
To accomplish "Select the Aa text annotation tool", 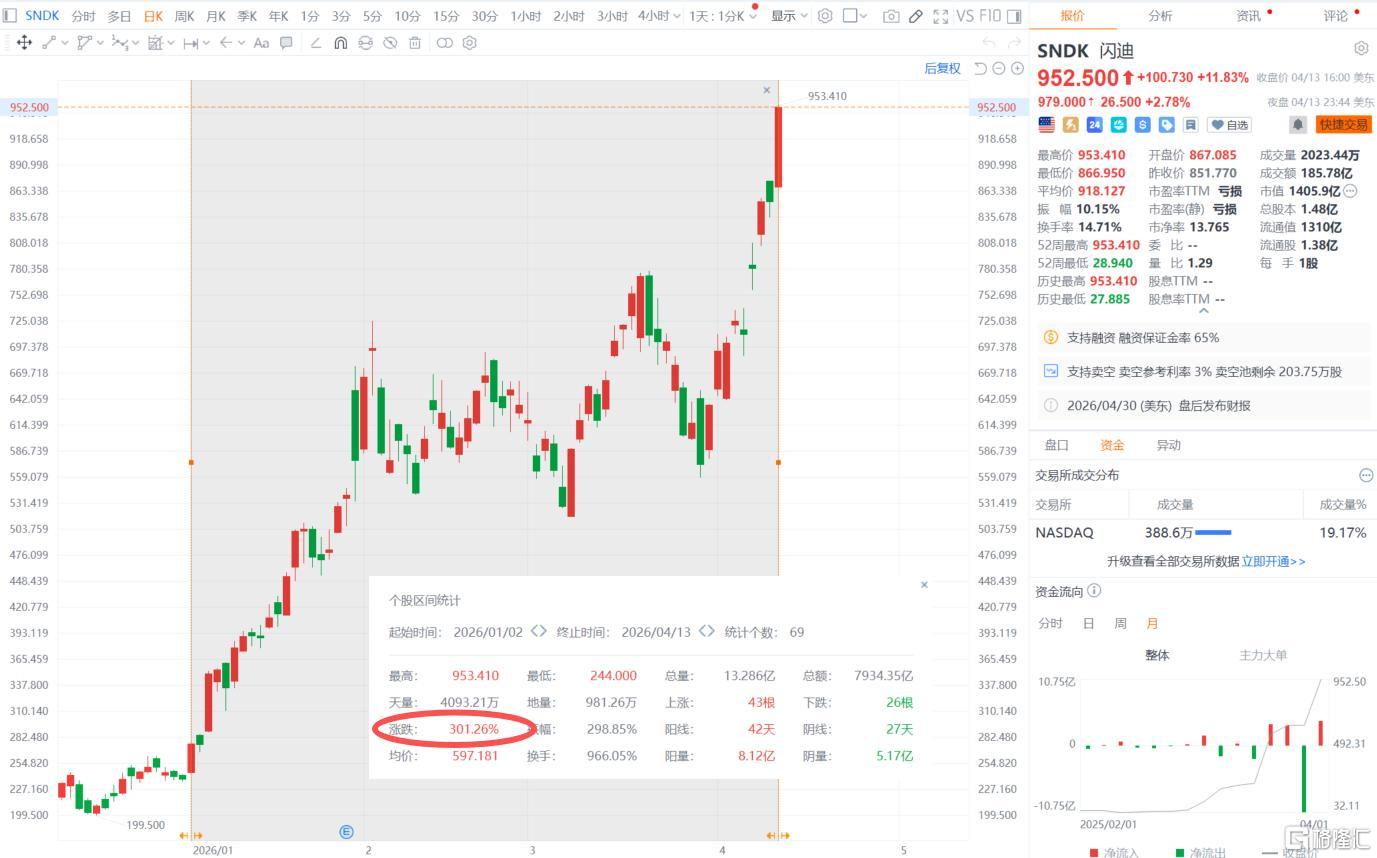I will click(261, 43).
